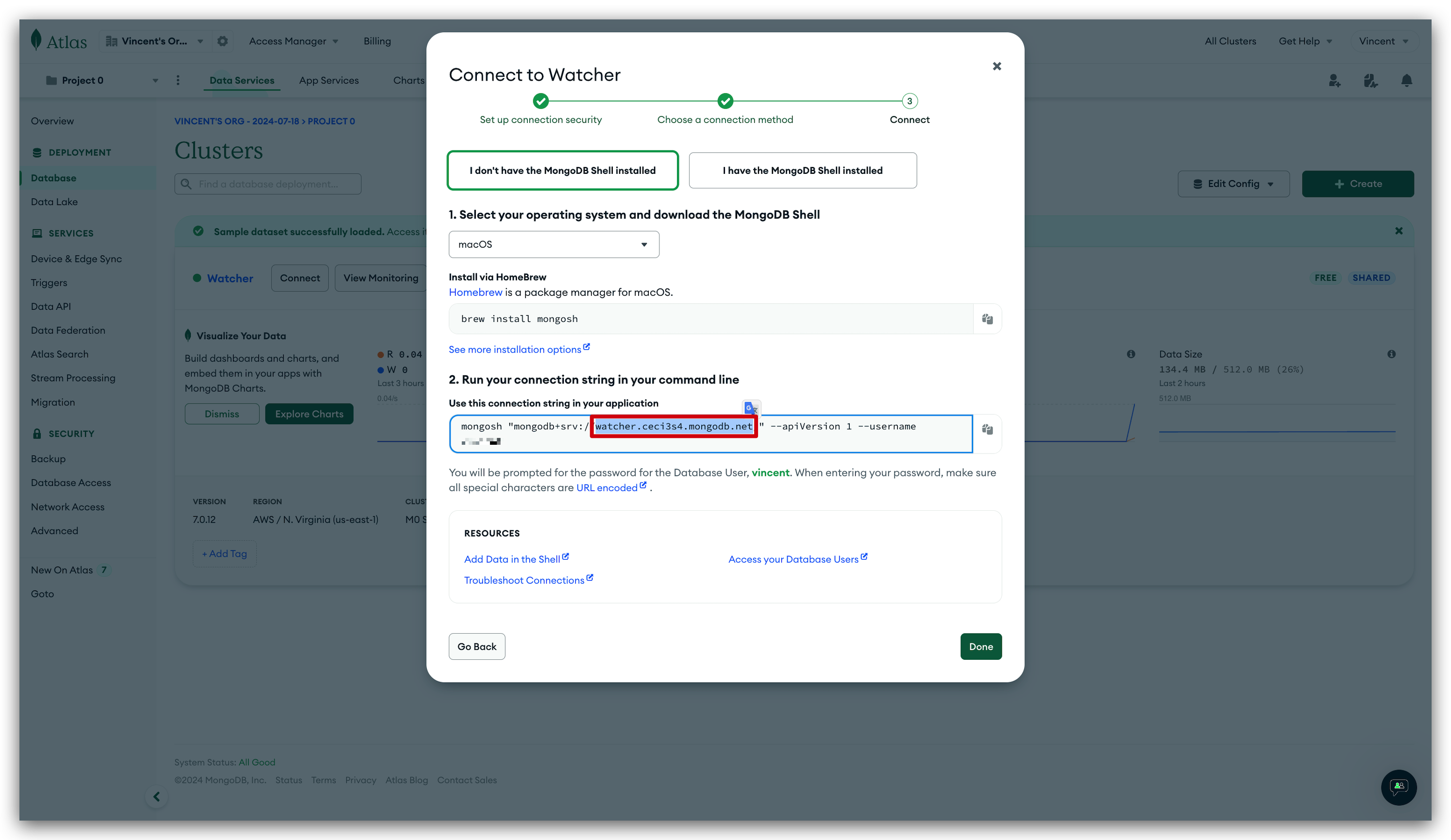Open See more installation options link
This screenshot has height=840, width=1451.
(519, 350)
